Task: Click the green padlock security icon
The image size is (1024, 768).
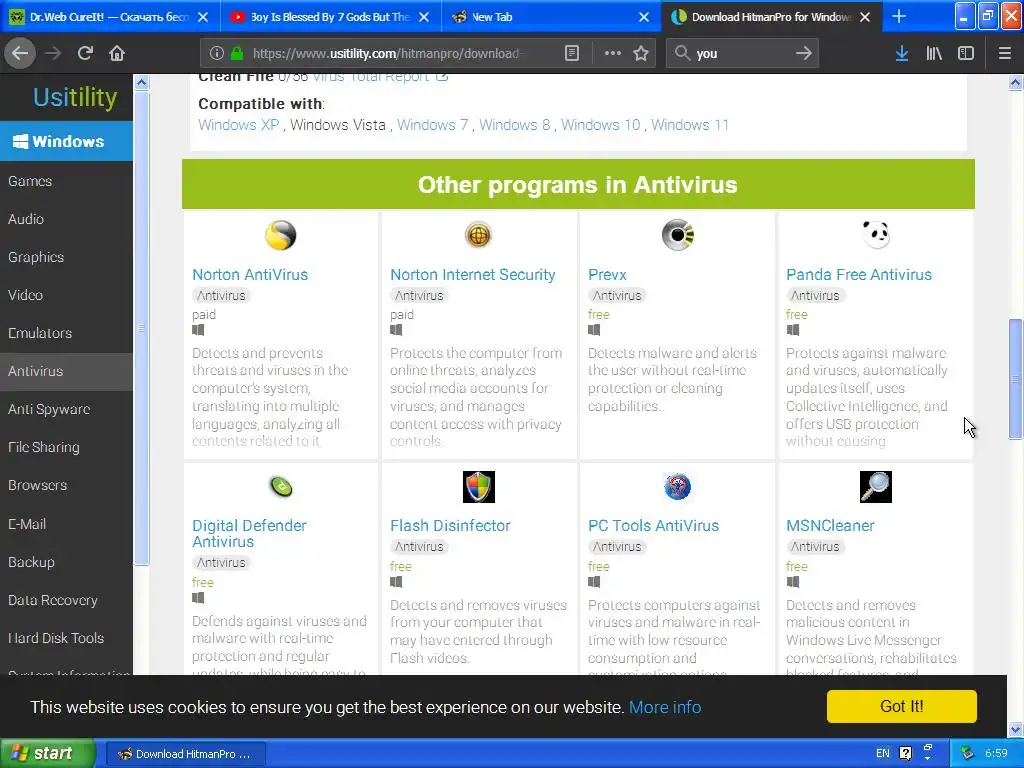Action: pos(237,54)
